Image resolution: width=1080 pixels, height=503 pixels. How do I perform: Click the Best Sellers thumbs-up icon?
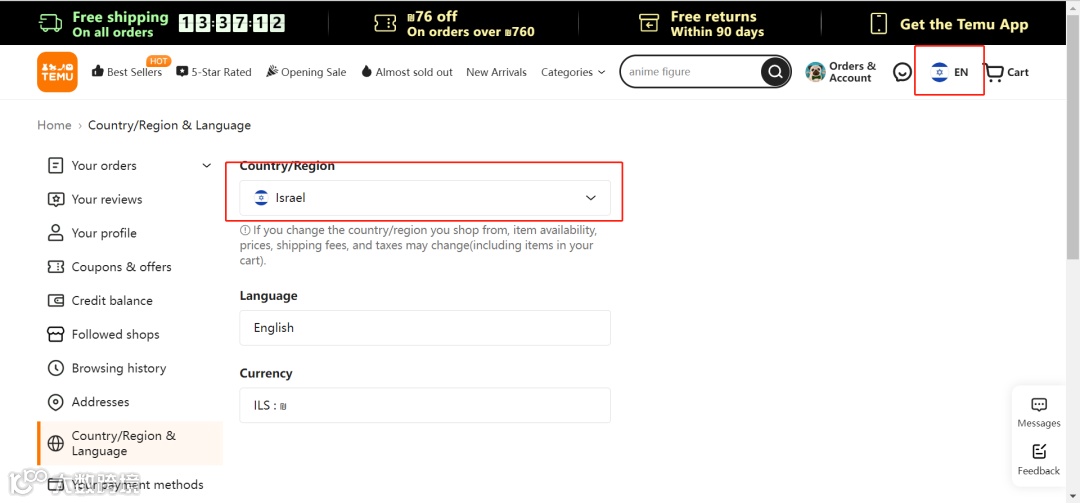[97, 71]
